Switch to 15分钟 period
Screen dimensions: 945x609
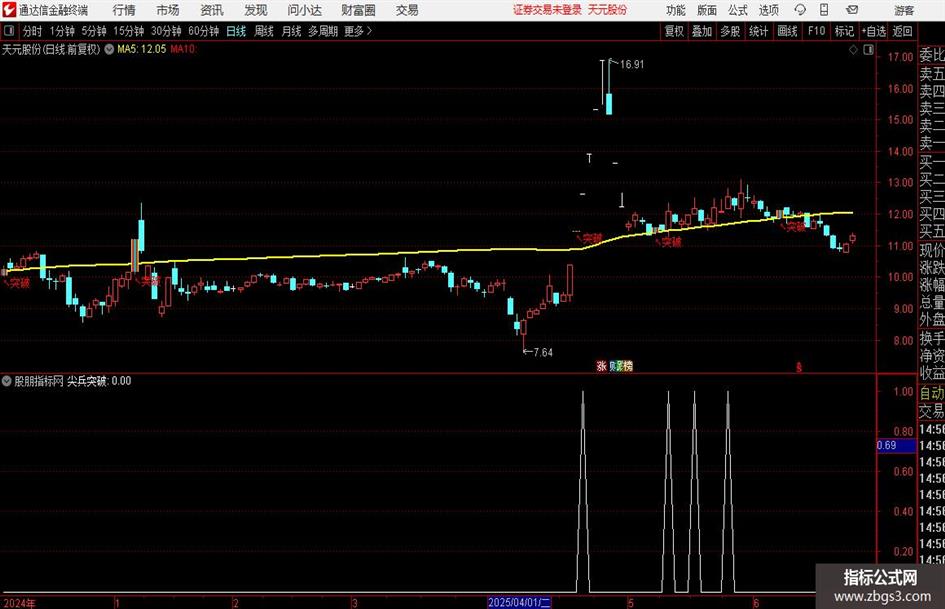[x=129, y=31]
